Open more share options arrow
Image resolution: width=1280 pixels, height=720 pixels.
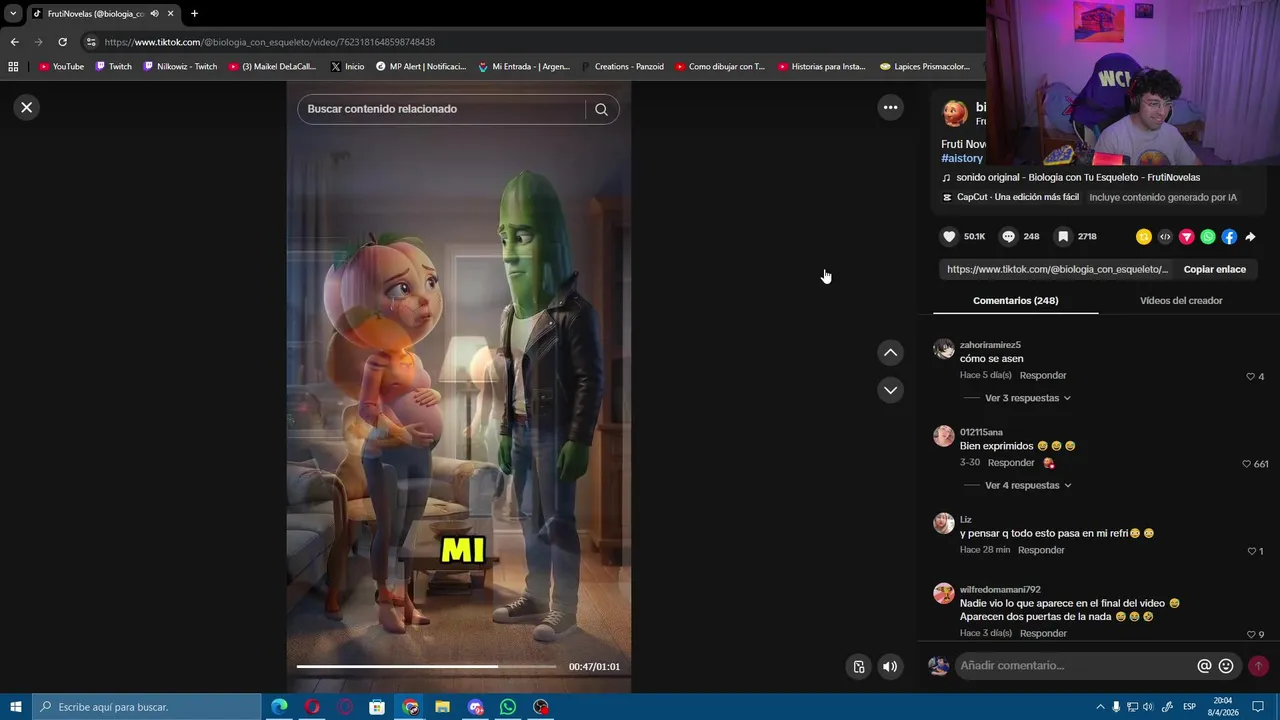1250,237
